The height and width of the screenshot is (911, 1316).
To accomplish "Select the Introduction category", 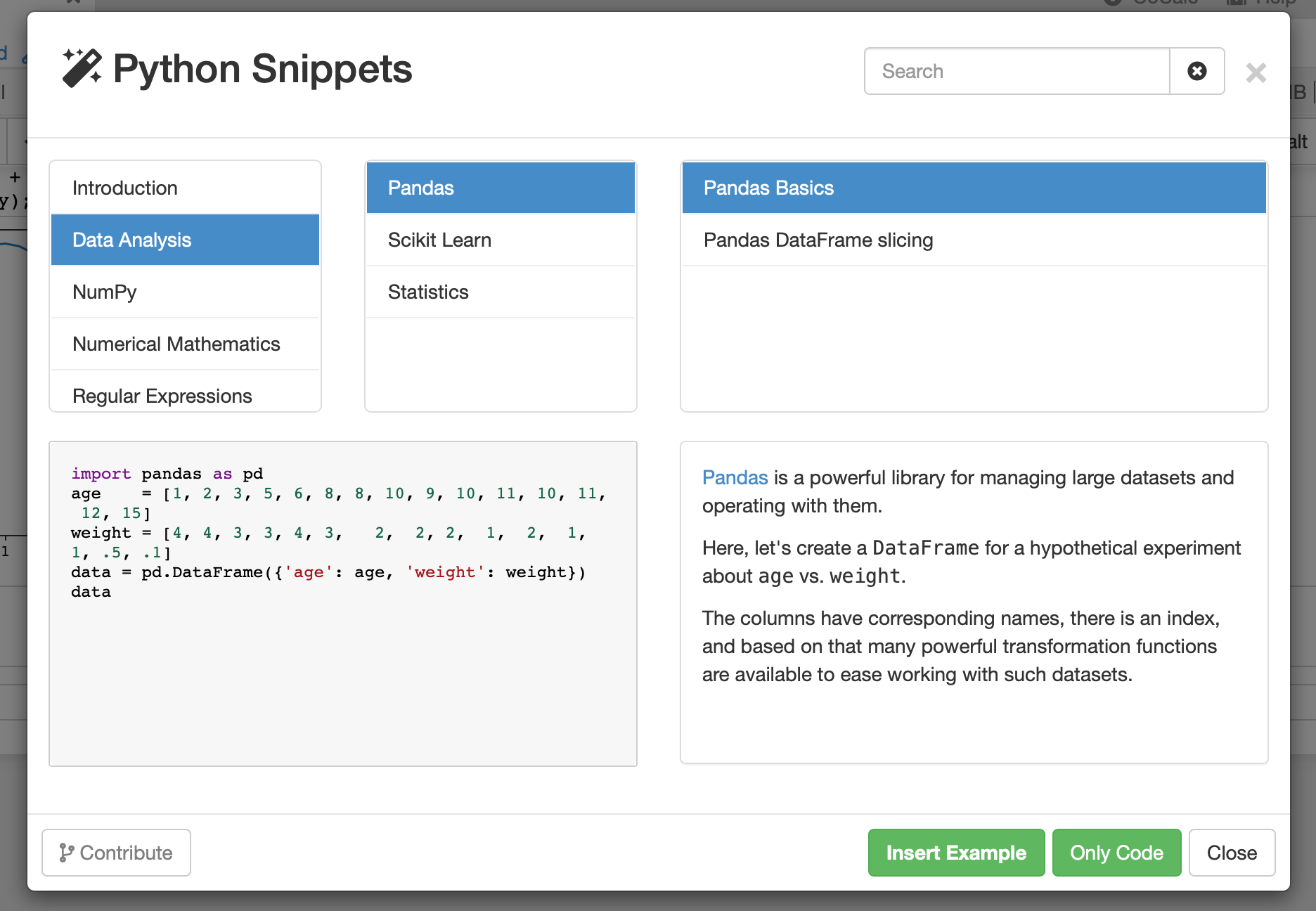I will pos(185,188).
